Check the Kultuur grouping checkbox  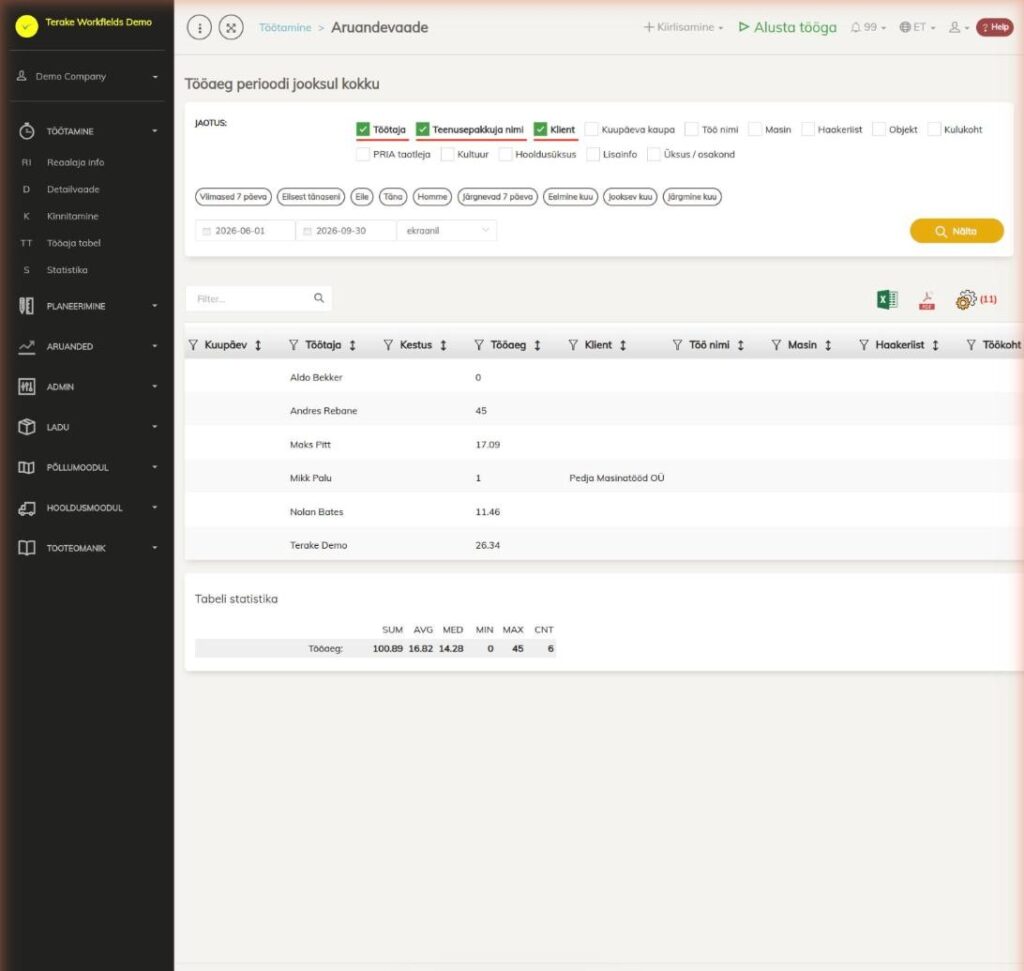click(447, 154)
